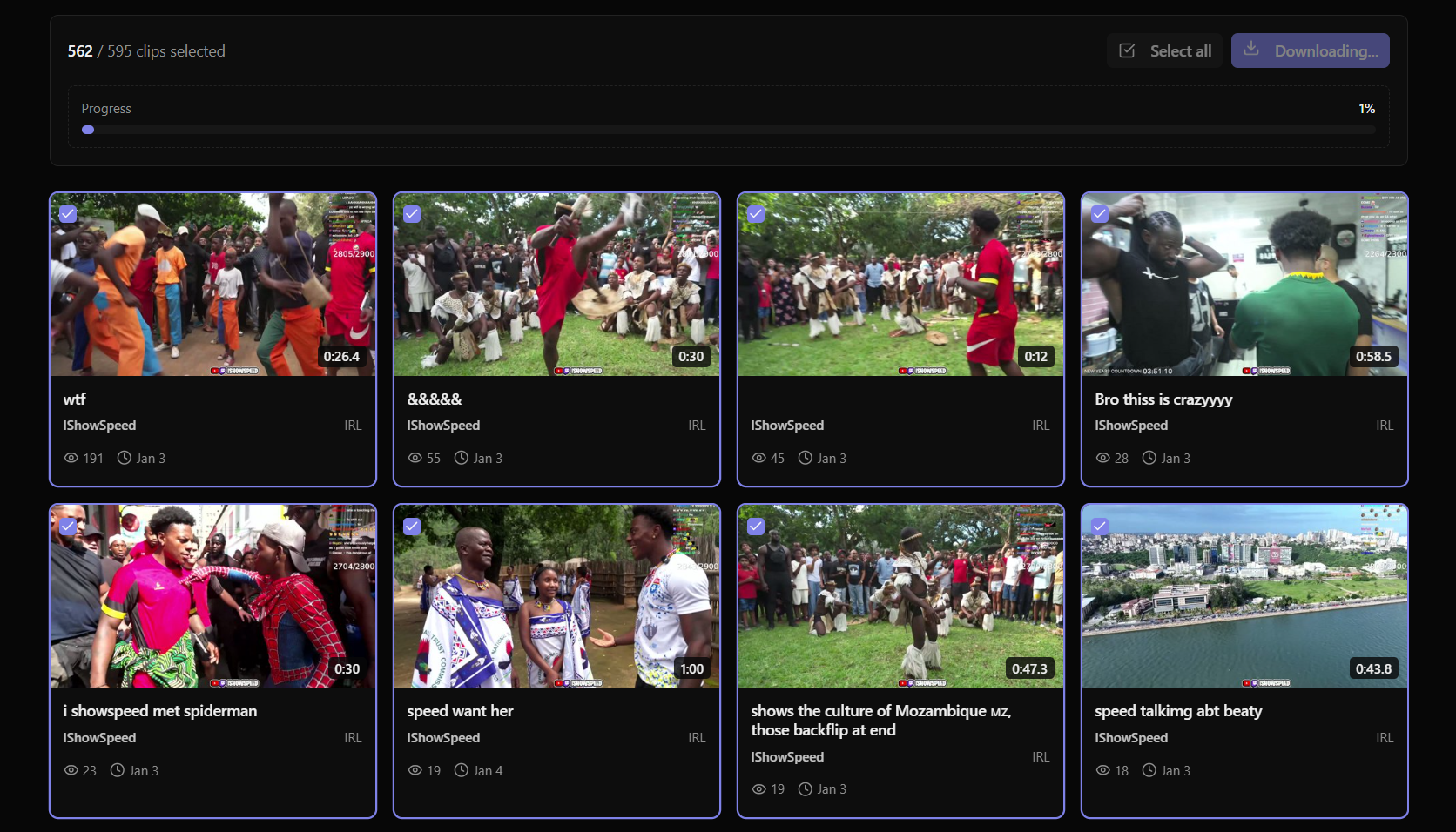
Task: Click the IRL category label on Bro thiss is crazyyyy
Action: 1385,425
